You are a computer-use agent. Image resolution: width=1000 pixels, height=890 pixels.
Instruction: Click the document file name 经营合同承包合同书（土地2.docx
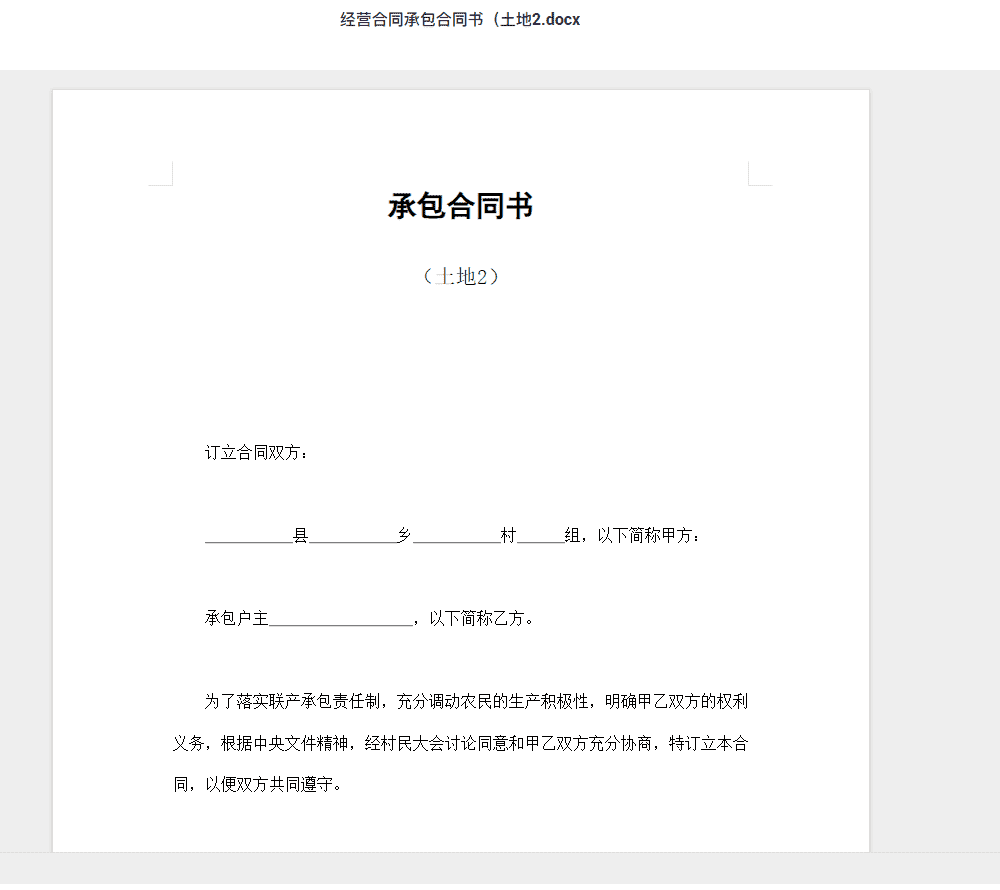(460, 20)
